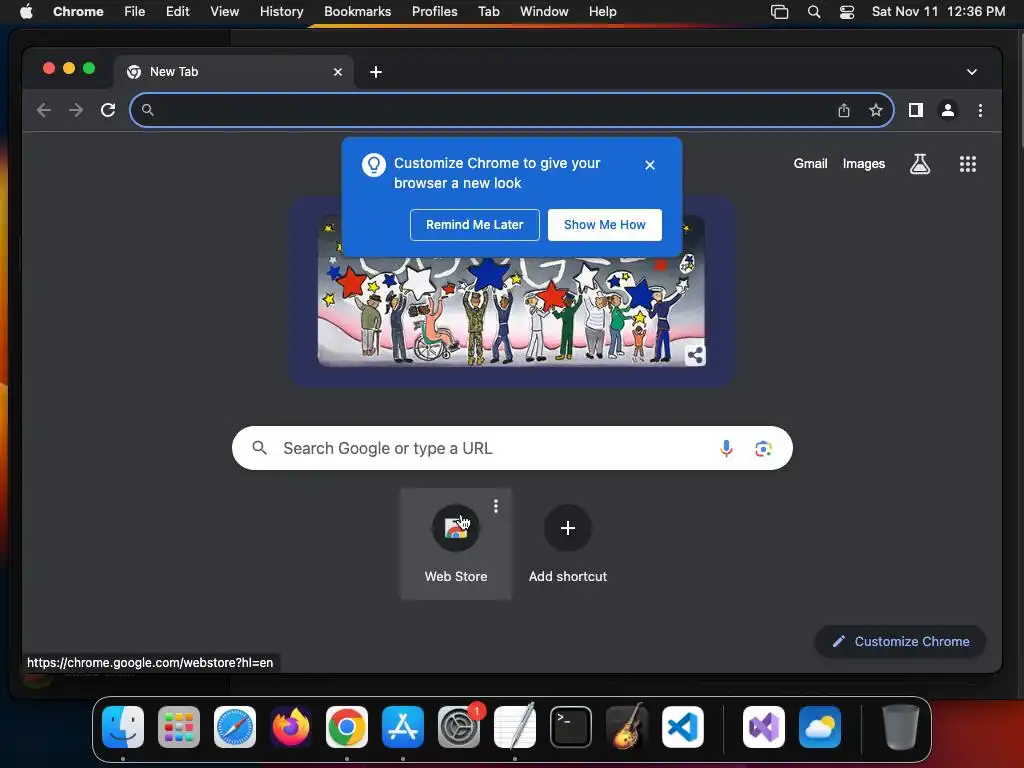Reload the current page

pos(108,110)
